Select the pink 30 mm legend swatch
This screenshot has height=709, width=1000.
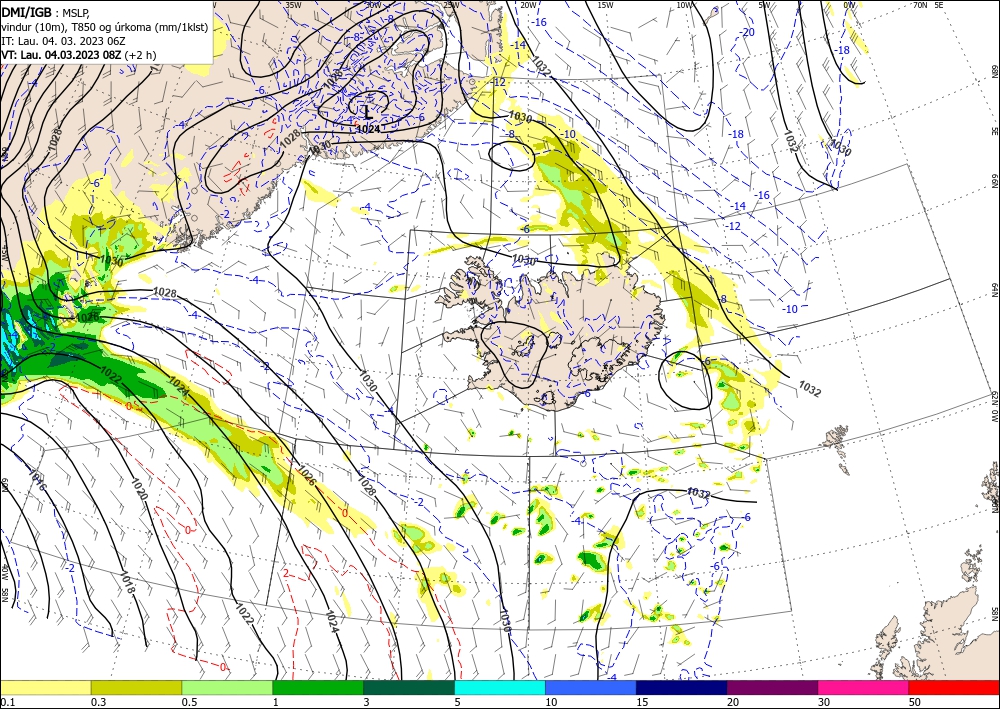[x=864, y=687]
